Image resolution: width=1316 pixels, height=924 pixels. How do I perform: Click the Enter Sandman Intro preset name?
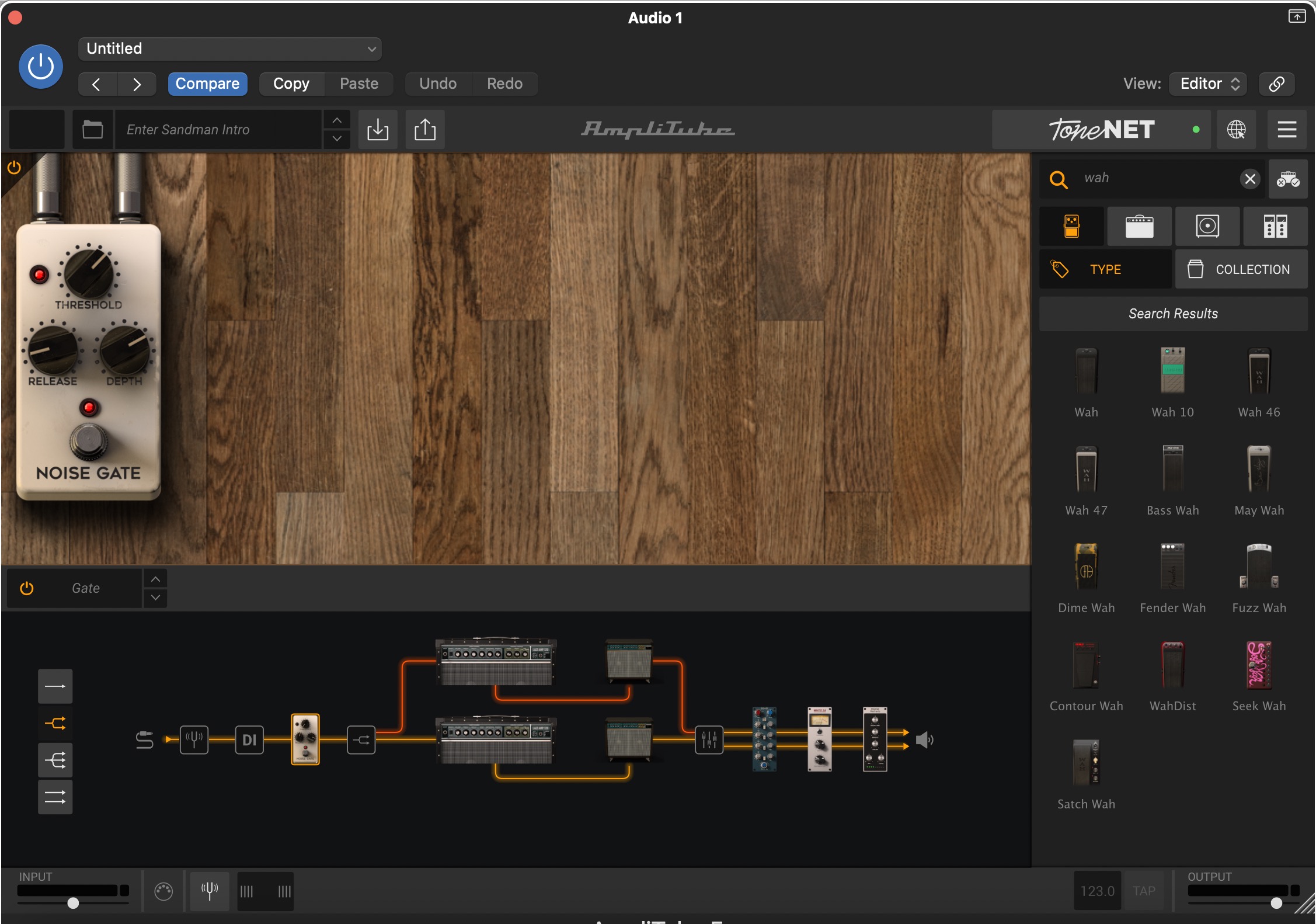(218, 129)
